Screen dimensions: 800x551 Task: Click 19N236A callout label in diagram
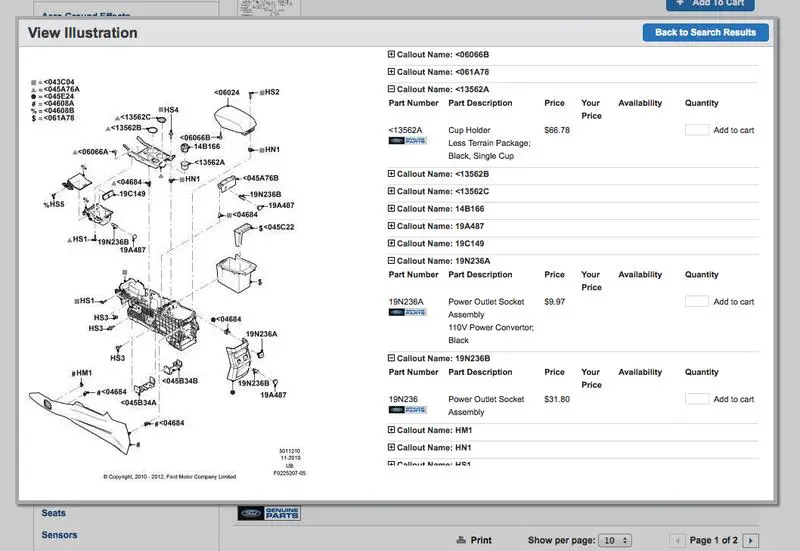point(262,334)
